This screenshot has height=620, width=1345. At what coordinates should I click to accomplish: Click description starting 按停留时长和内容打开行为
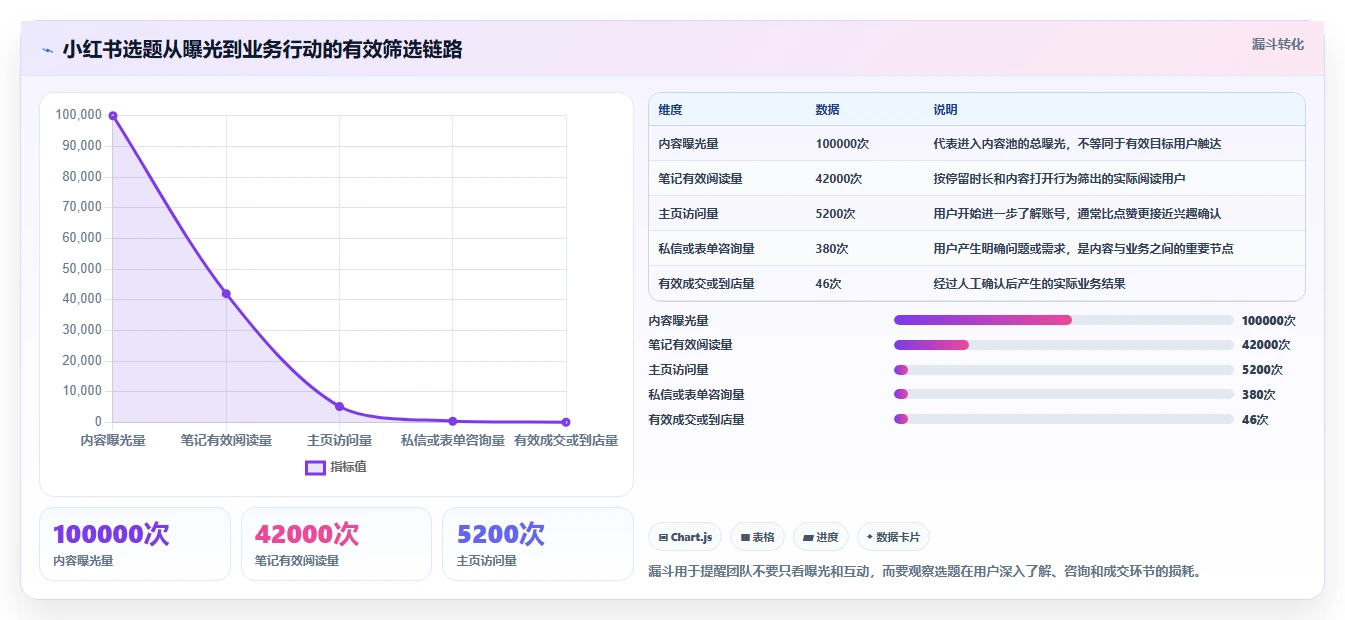click(x=1059, y=179)
